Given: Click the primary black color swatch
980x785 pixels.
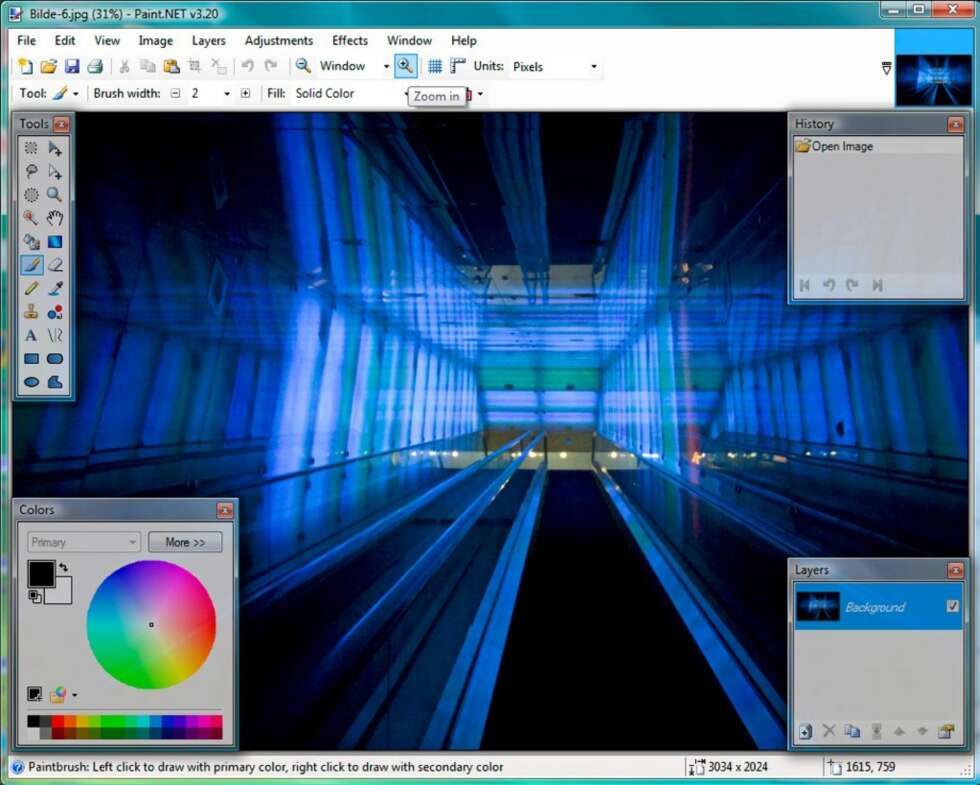Looking at the screenshot, I should click(41, 574).
